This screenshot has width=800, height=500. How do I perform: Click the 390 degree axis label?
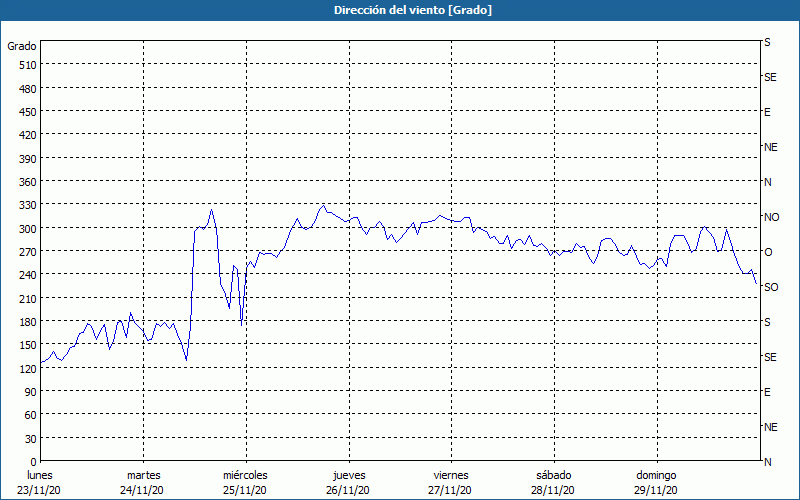28,159
